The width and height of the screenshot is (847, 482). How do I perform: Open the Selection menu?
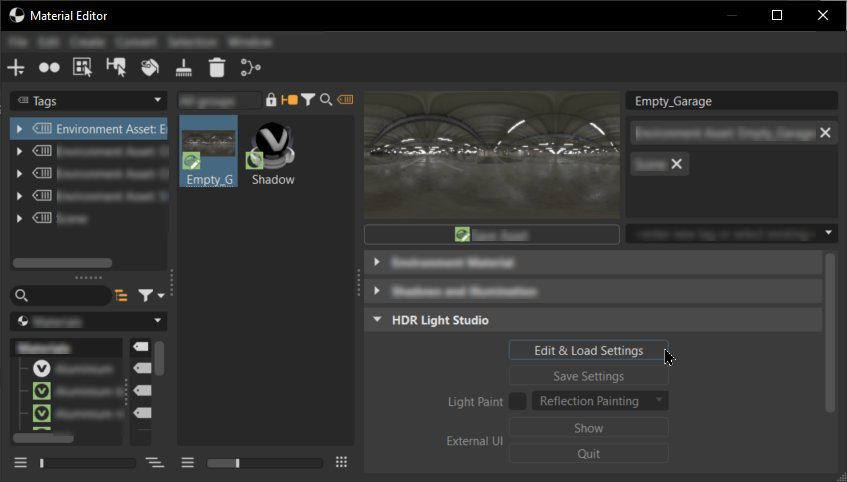coord(192,42)
